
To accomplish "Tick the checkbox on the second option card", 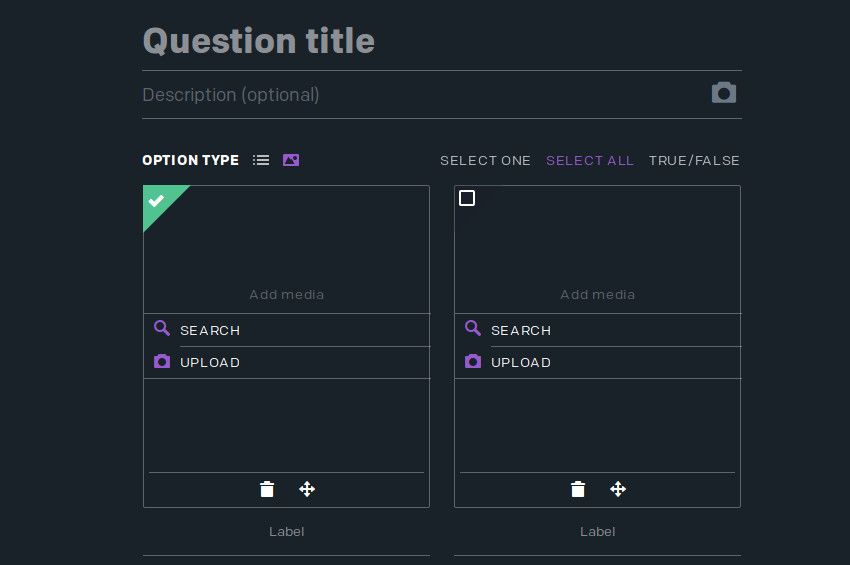I will pyautogui.click(x=467, y=198).
